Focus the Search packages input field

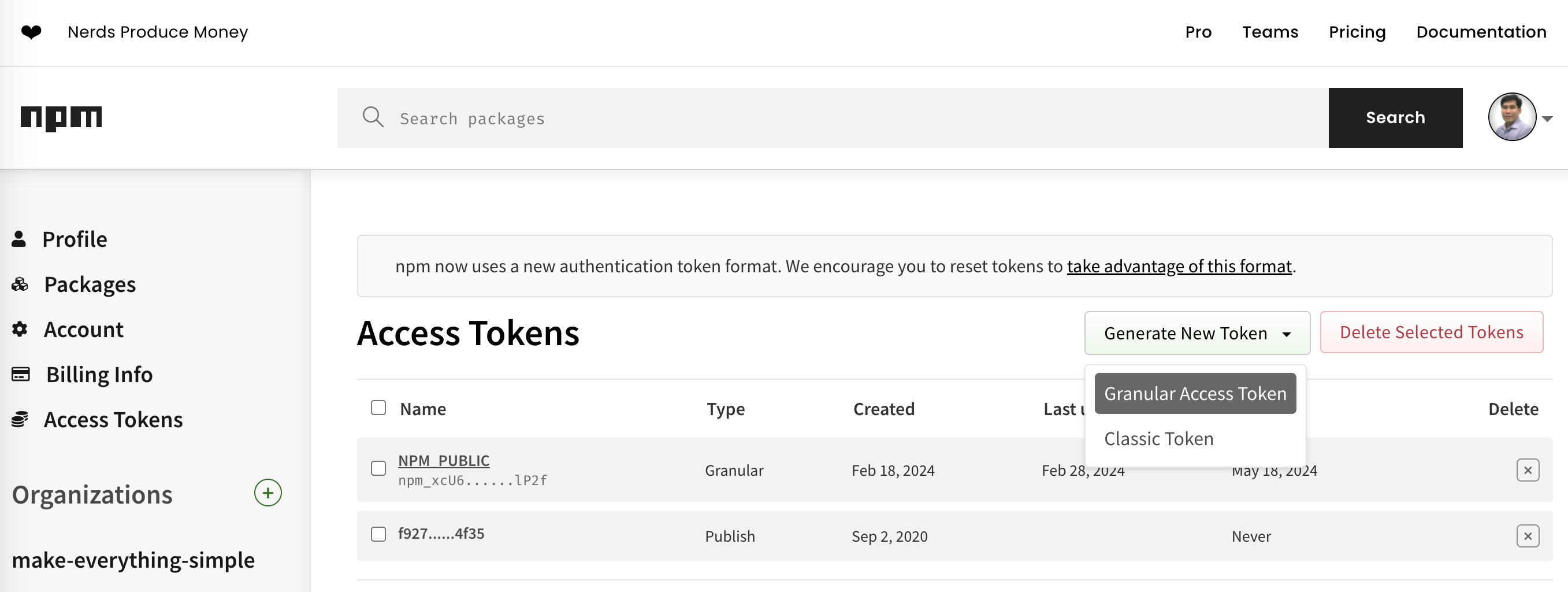[833, 117]
